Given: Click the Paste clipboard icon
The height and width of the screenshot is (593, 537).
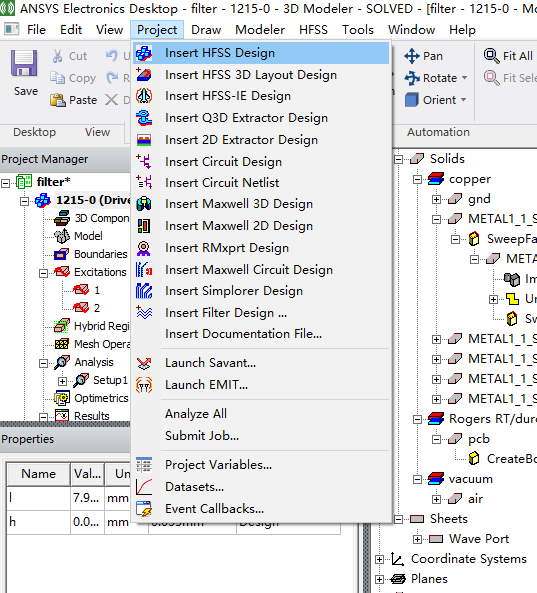Looking at the screenshot, I should pos(58,100).
